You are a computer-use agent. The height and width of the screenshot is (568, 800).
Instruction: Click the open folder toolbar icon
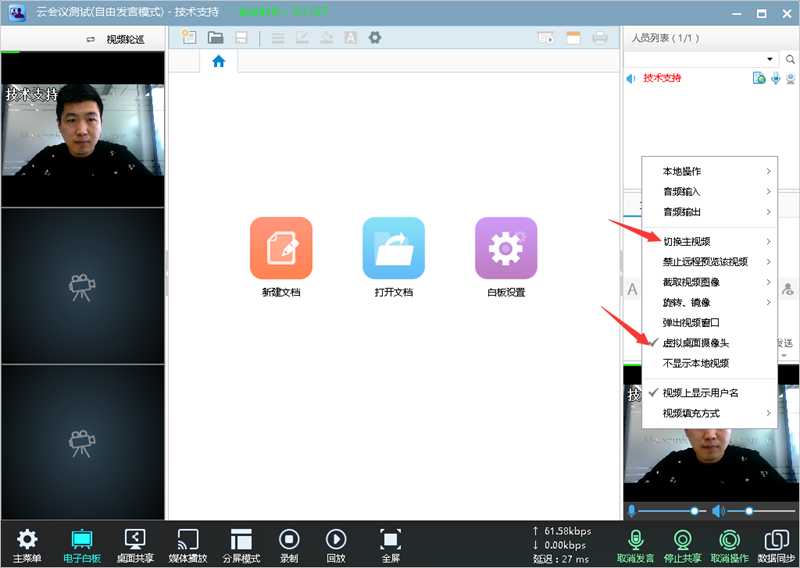(x=215, y=37)
